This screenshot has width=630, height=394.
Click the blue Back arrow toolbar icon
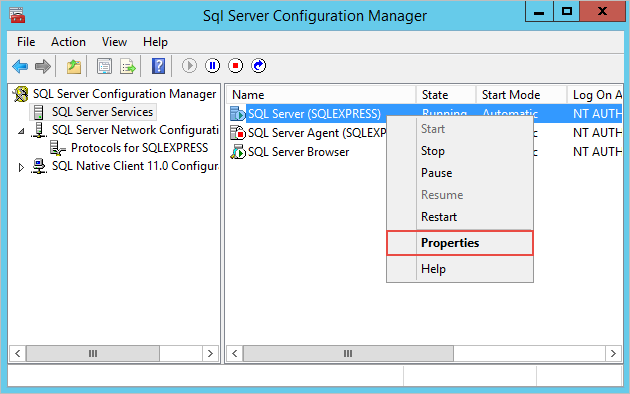[20, 66]
